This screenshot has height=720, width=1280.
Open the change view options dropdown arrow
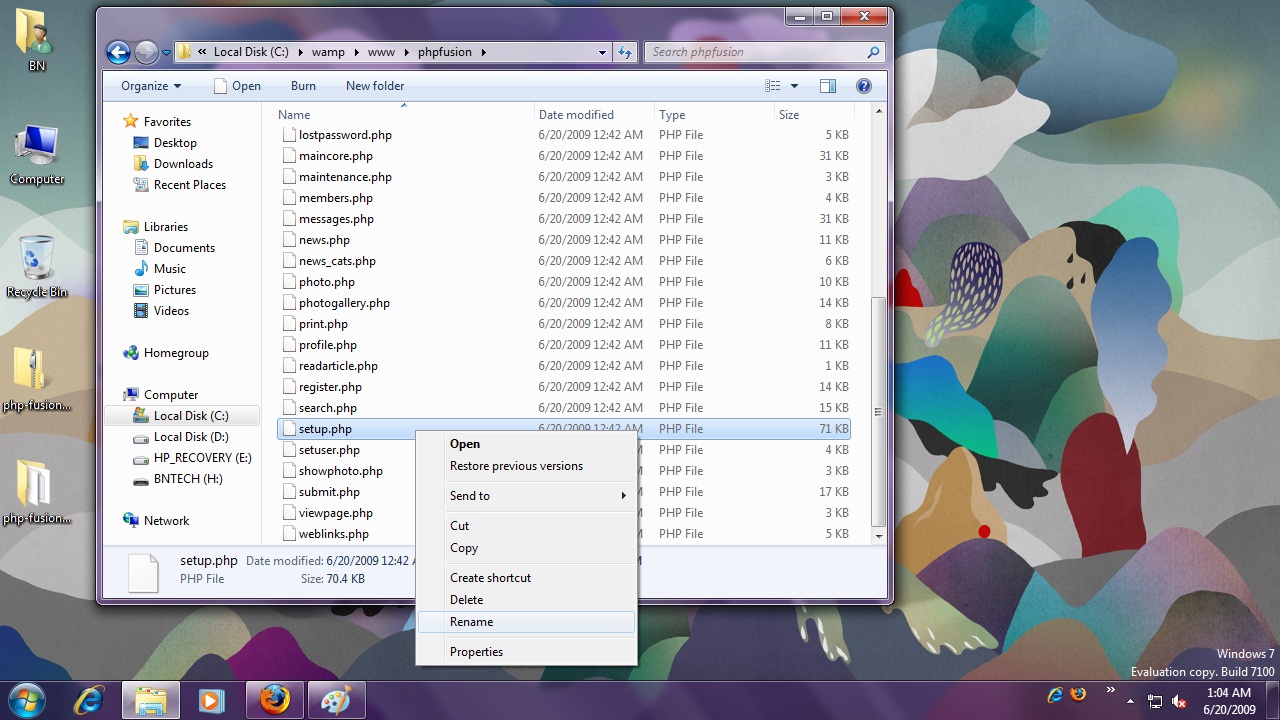(795, 86)
